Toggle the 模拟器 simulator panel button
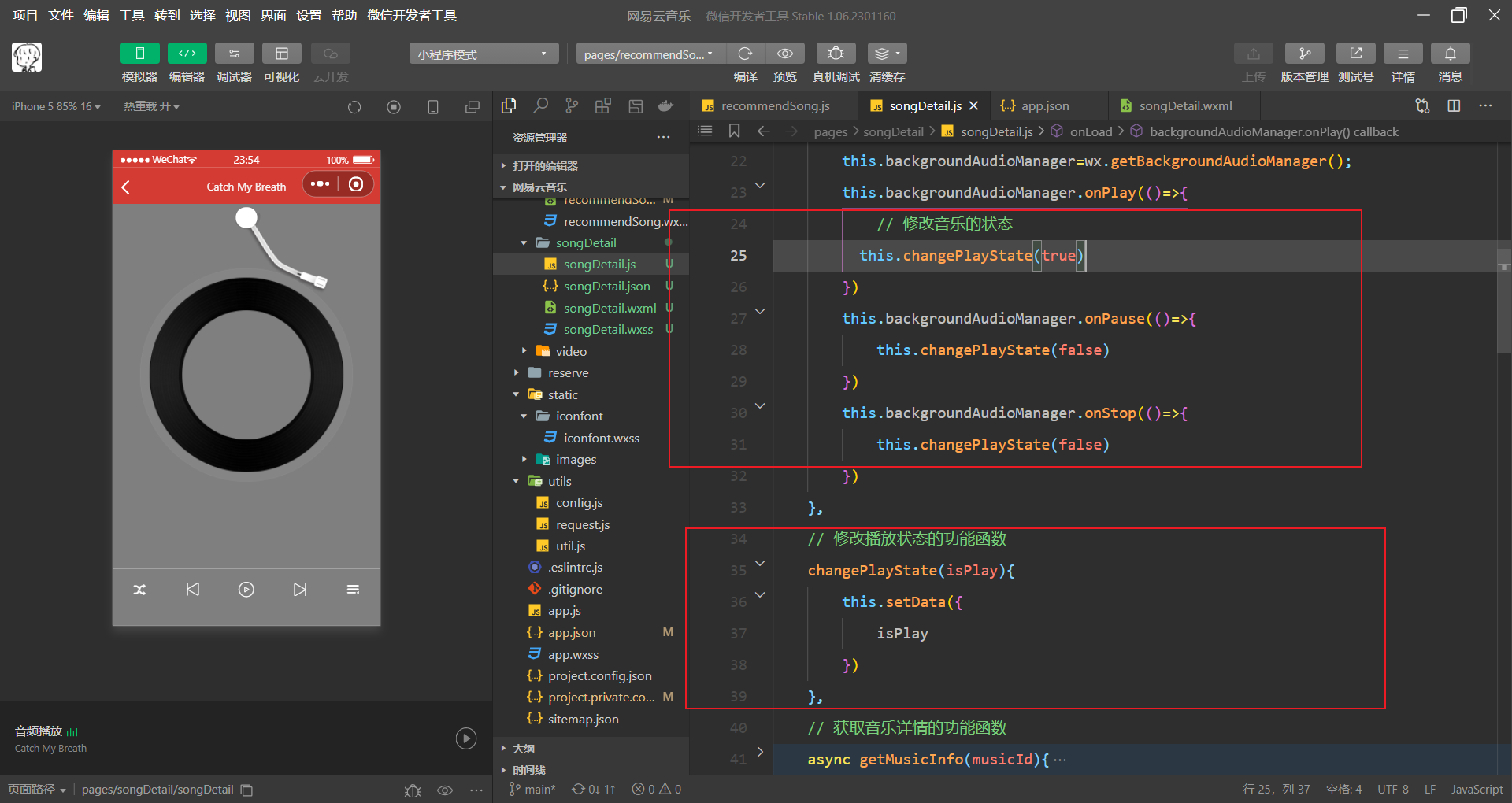 click(x=140, y=54)
